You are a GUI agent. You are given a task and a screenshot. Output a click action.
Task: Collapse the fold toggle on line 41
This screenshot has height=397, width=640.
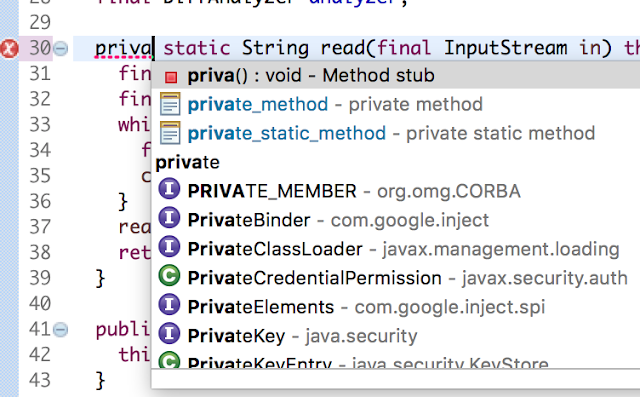(61, 329)
